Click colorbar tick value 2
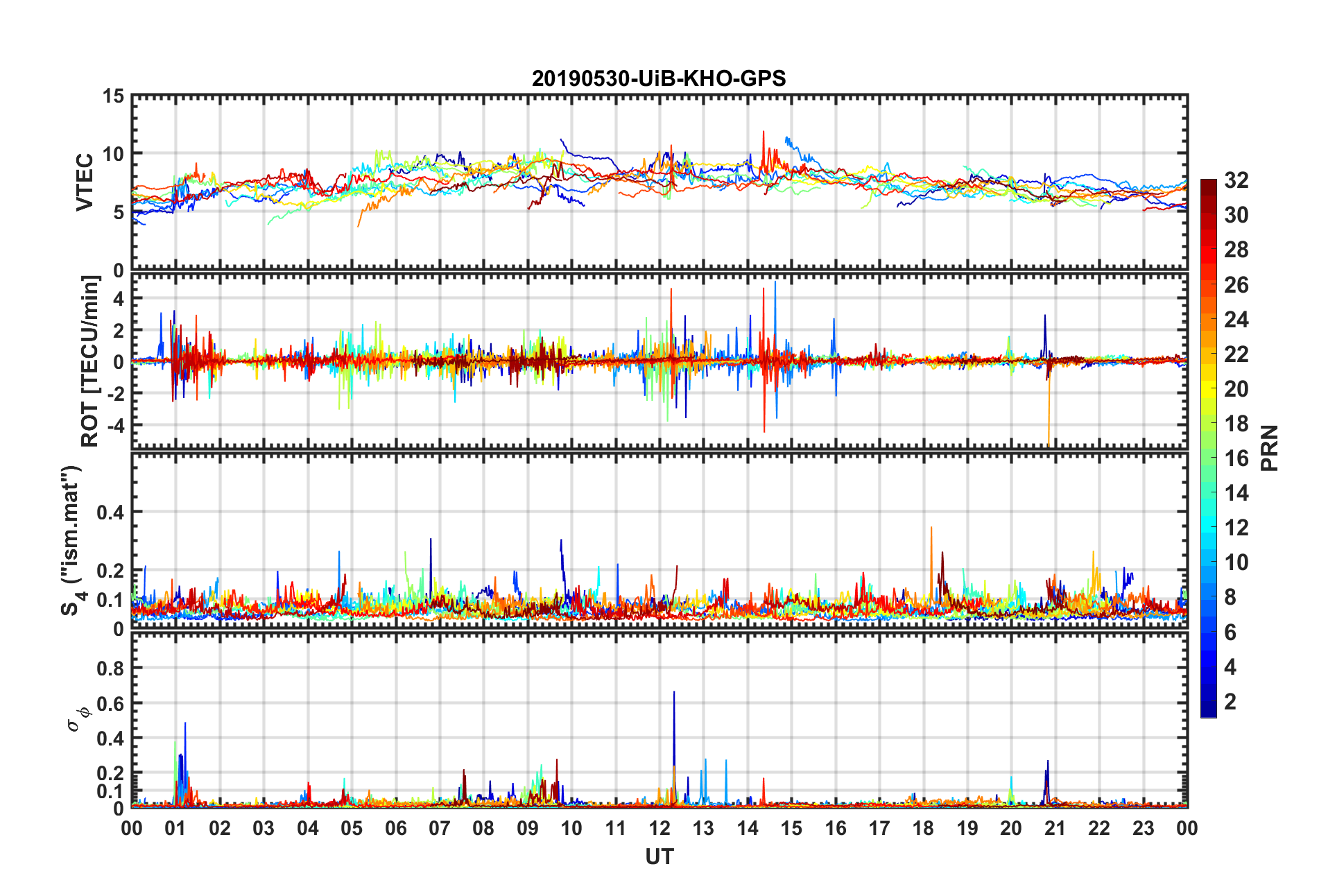 pos(1230,701)
